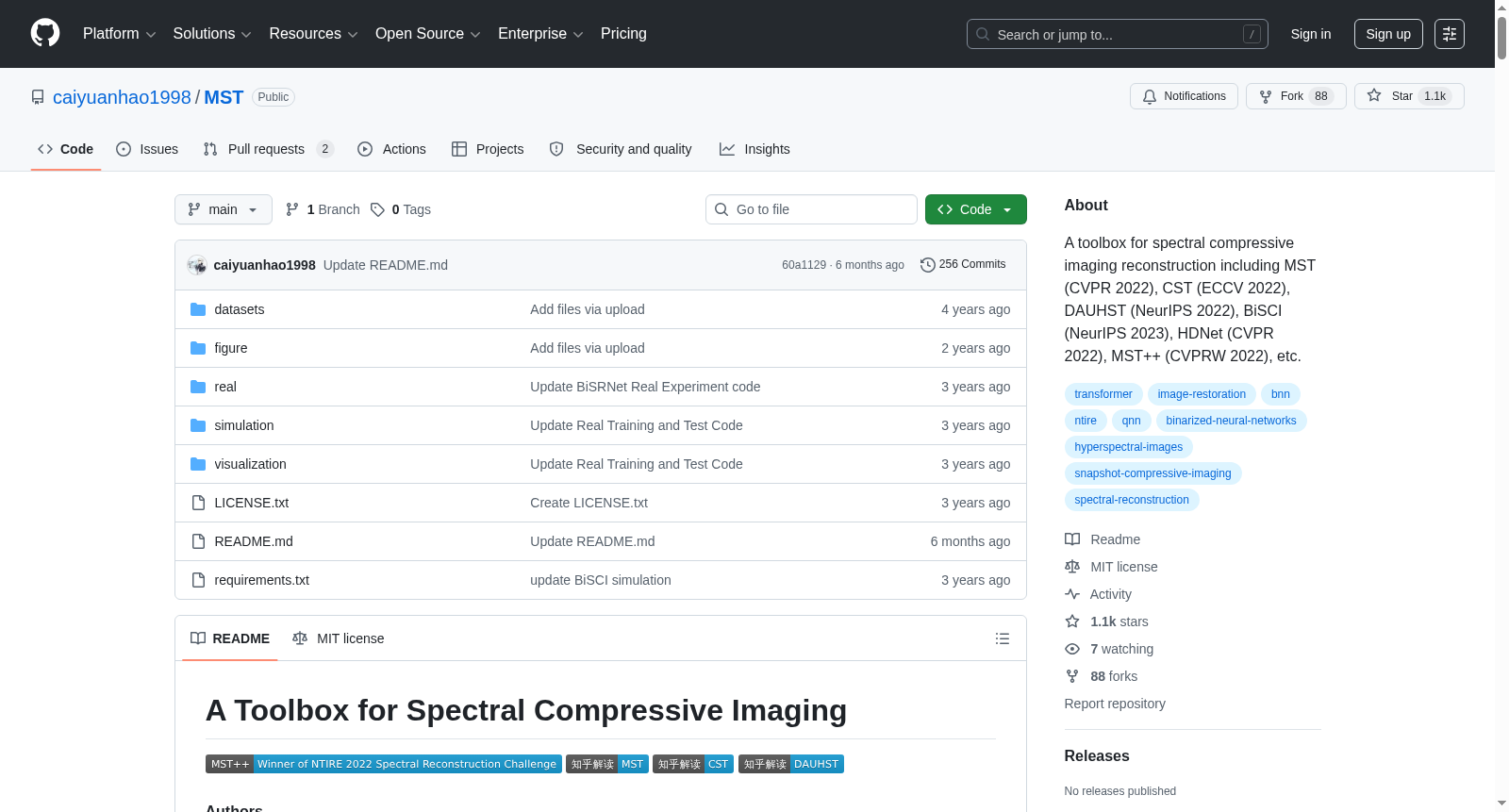
Task: Click the page vertical scrollbar thumb
Action: coord(1501,38)
